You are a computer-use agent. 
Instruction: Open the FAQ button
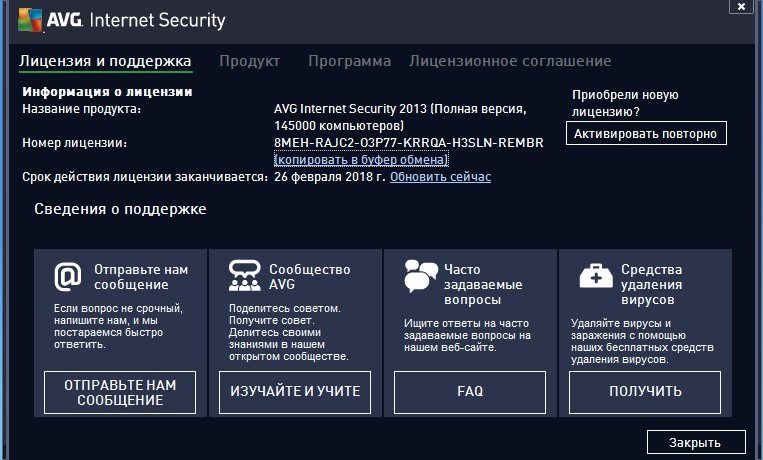click(x=470, y=391)
